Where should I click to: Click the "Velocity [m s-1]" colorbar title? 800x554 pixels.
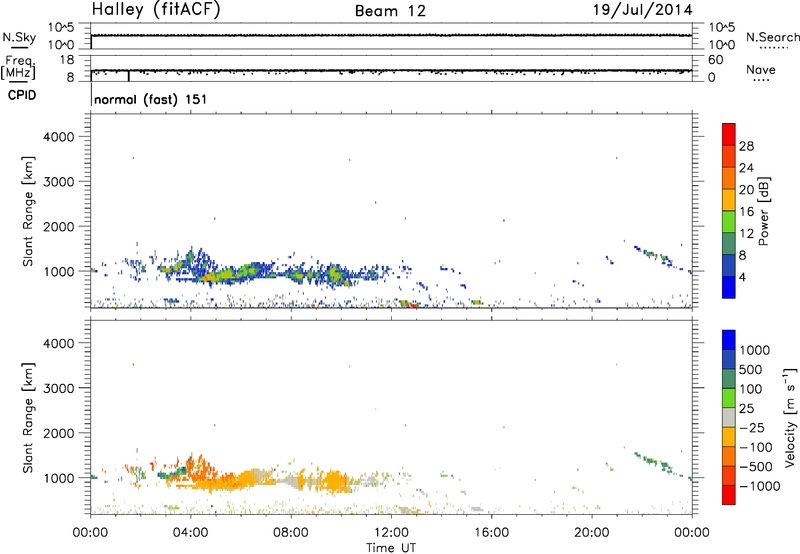tap(790, 417)
